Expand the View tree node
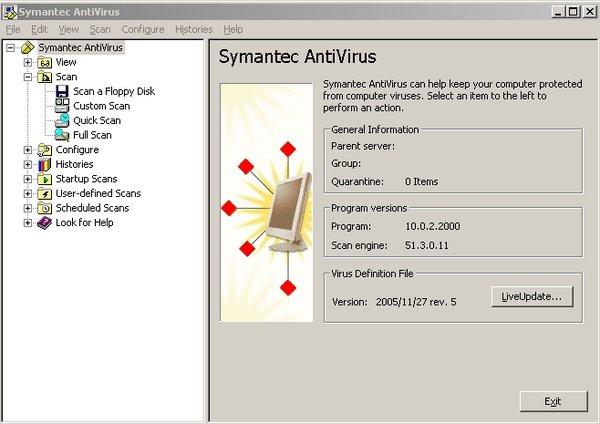Viewport: 600px width, 424px height. (x=28, y=62)
